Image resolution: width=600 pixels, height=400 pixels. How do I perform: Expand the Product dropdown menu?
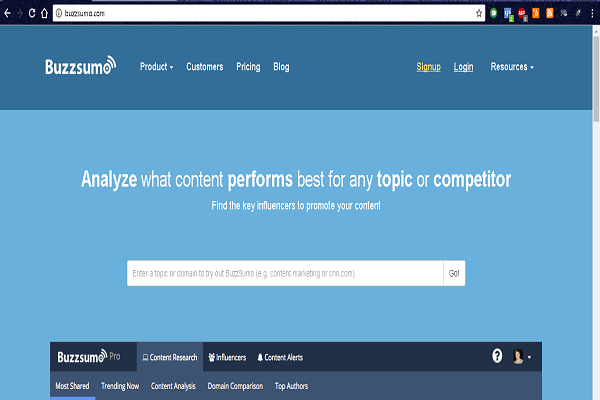[x=157, y=67]
